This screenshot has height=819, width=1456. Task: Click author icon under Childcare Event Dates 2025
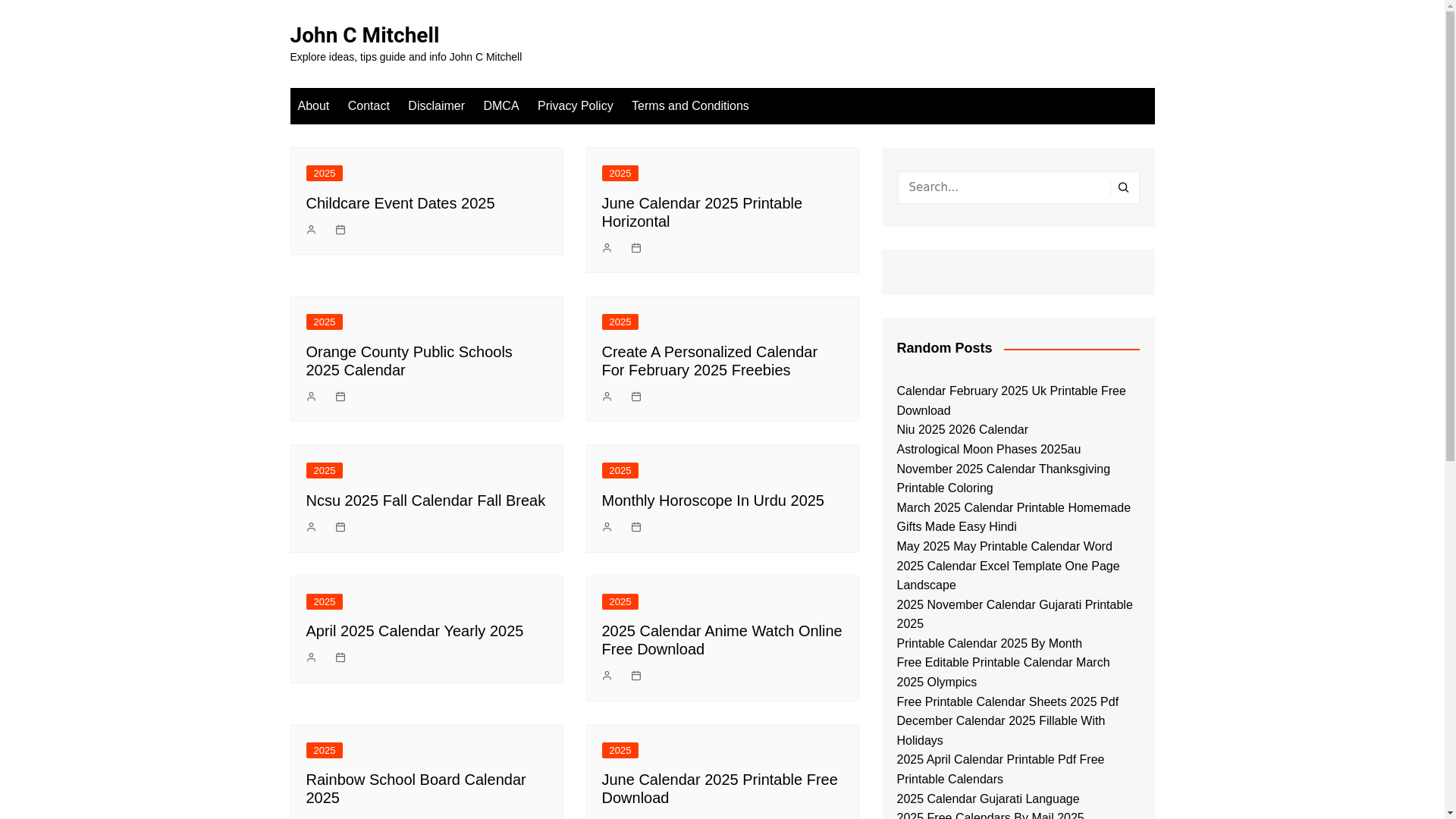click(311, 230)
